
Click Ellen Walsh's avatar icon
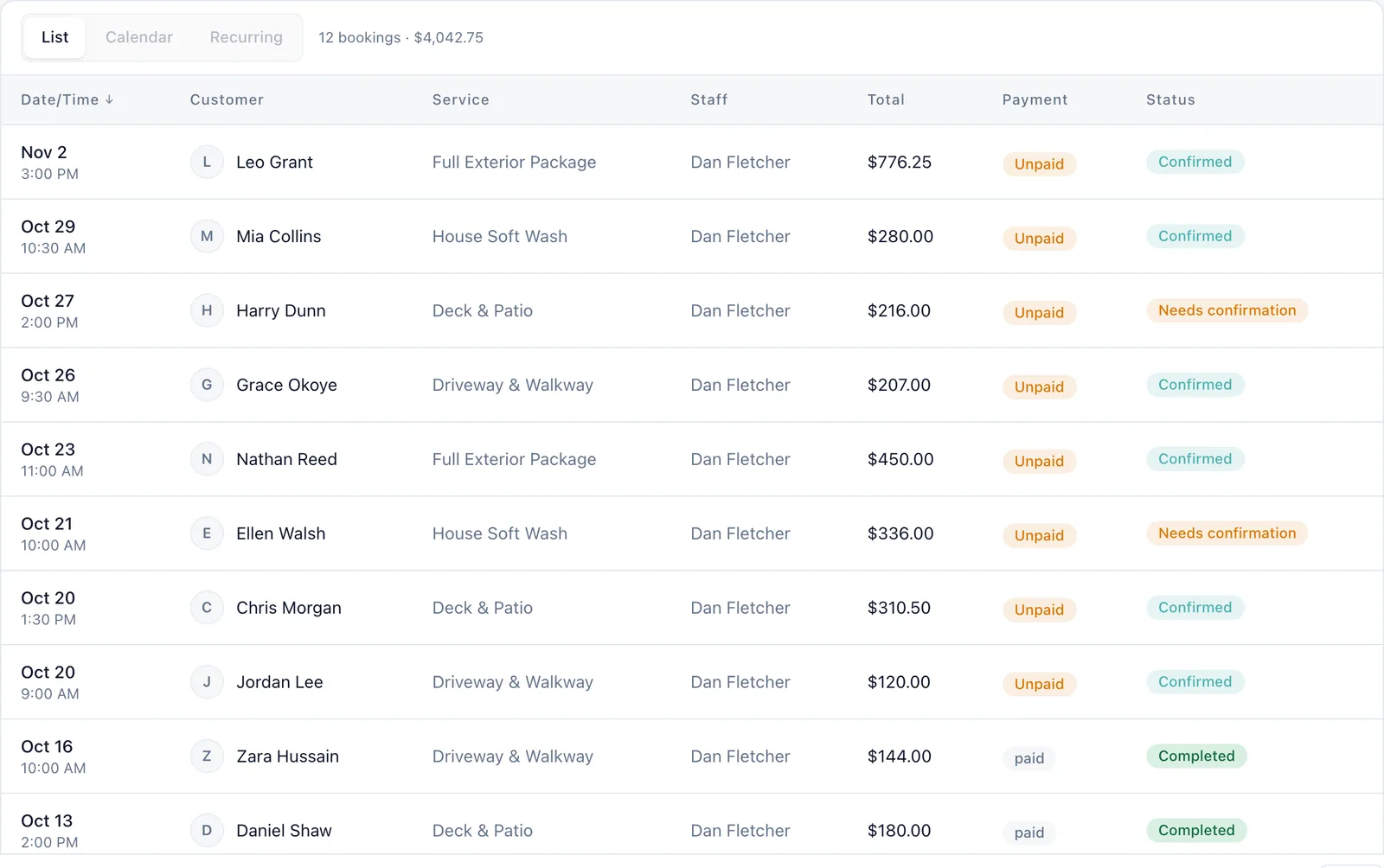point(207,533)
